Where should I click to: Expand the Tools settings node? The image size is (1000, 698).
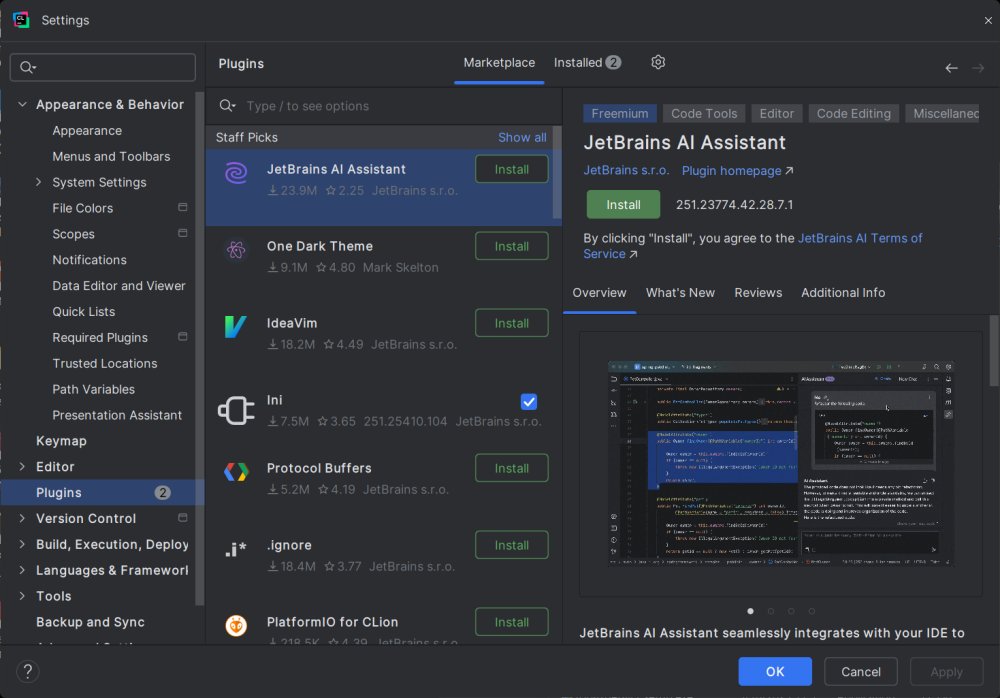point(22,596)
